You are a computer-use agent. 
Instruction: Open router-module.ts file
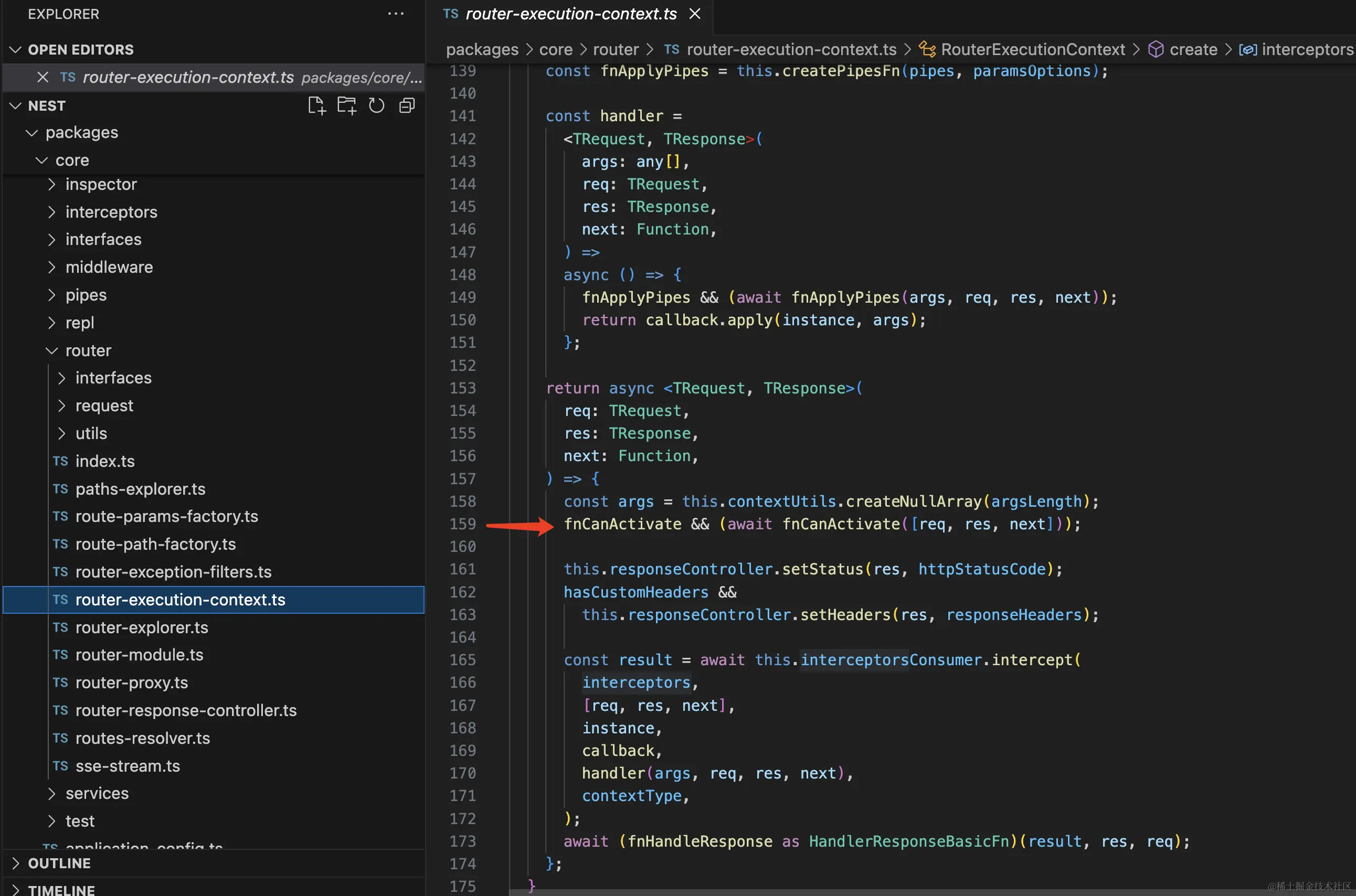tap(139, 655)
